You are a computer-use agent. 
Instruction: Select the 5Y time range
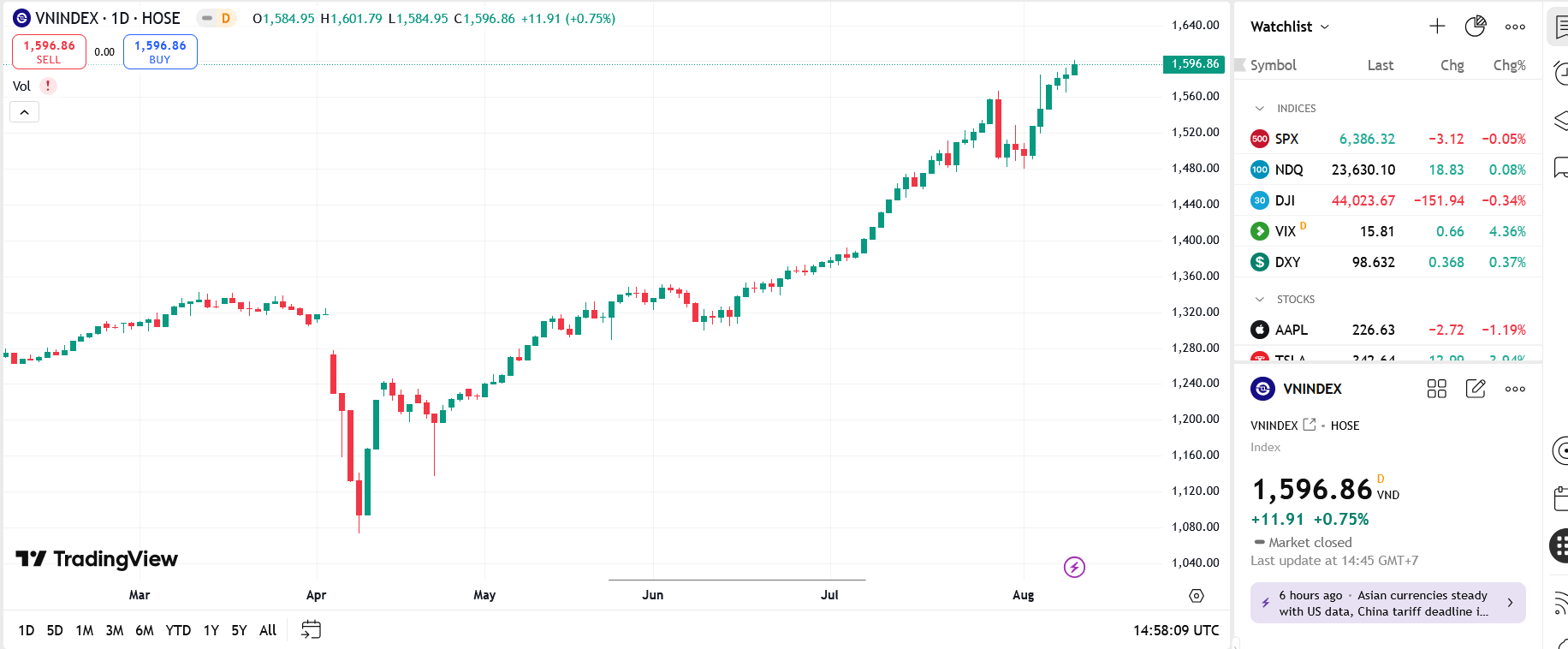[240, 630]
